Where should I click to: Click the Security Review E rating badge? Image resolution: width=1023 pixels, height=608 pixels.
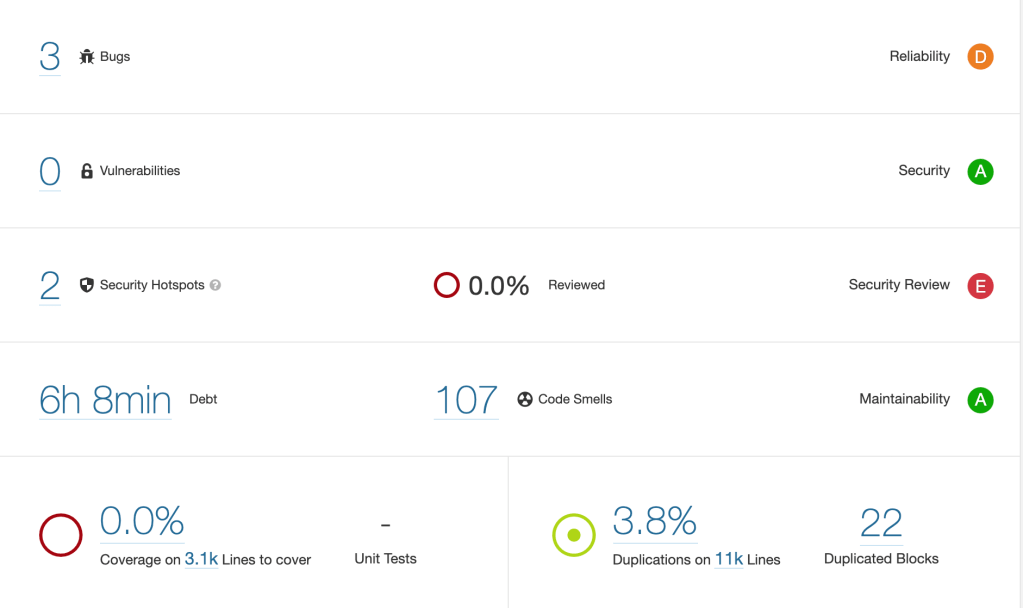(x=980, y=285)
